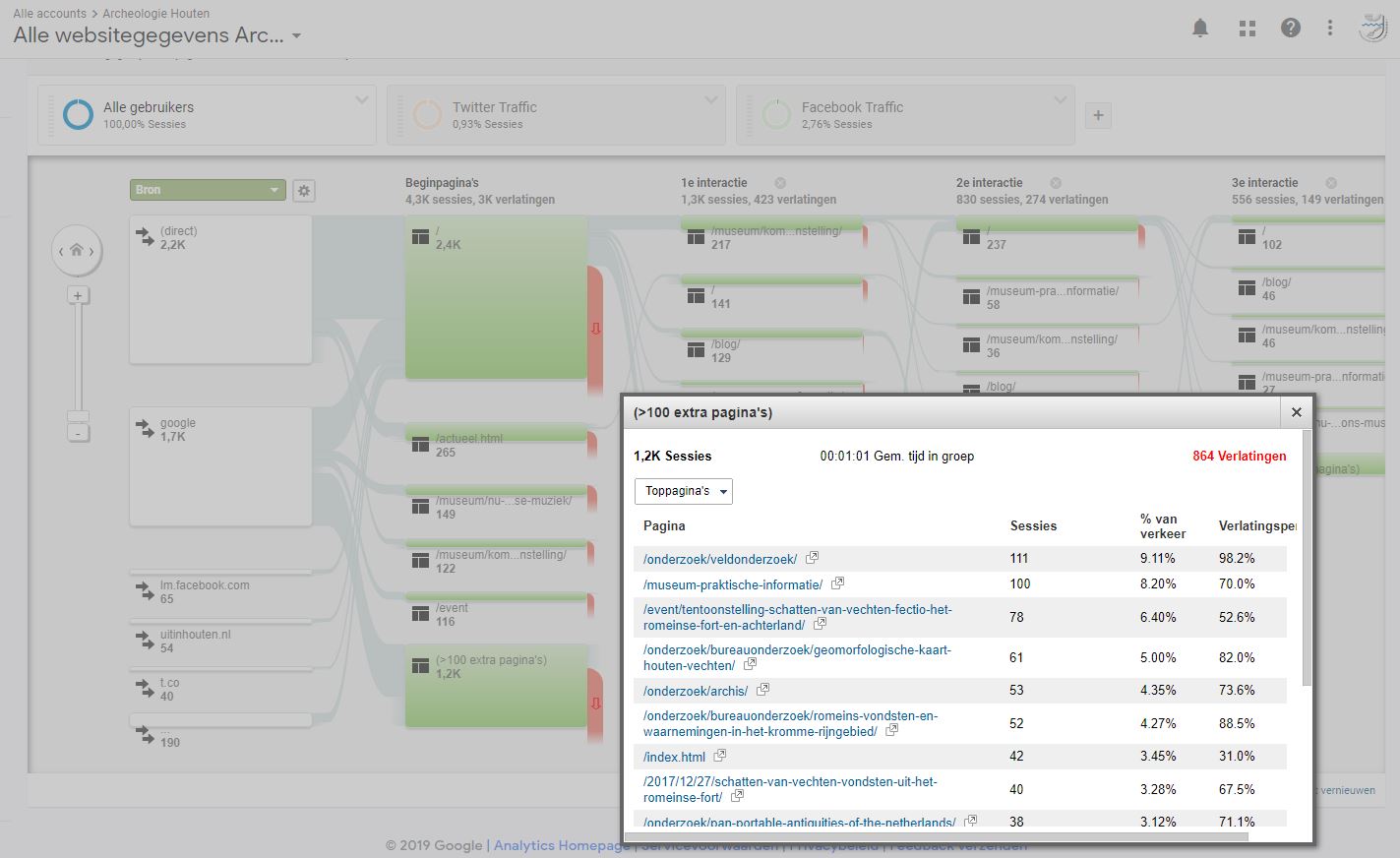The height and width of the screenshot is (858, 1400).
Task: Click the help question mark icon
Action: click(x=1291, y=29)
